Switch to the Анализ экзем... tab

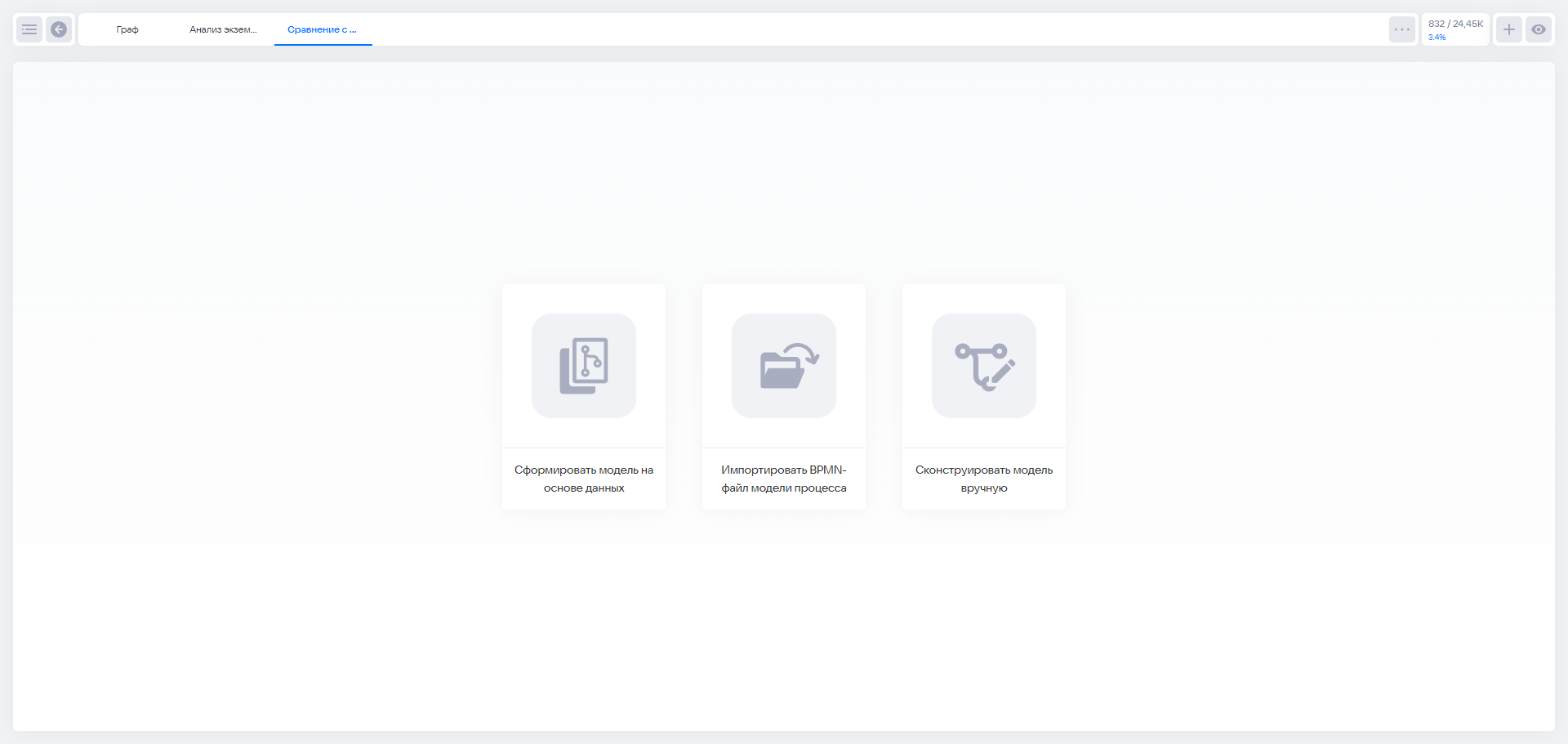pyautogui.click(x=223, y=29)
